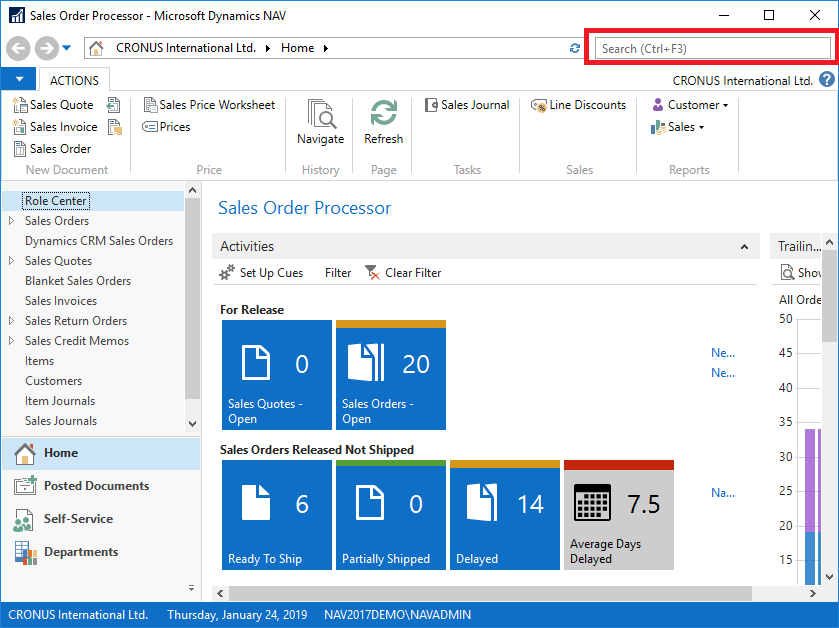Open the Ready To Ship tile

(x=277, y=515)
